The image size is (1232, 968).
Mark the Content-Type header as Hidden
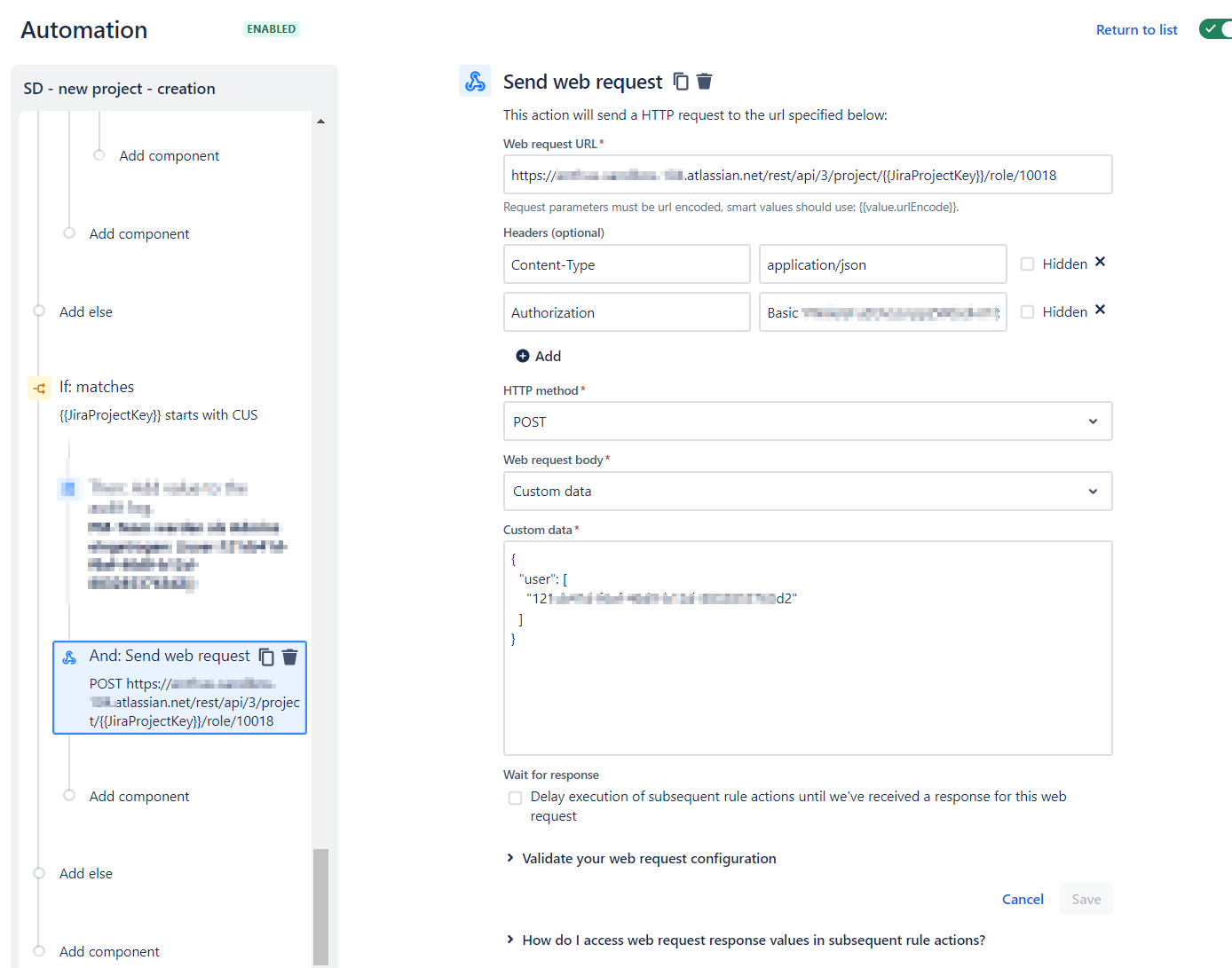tap(1027, 264)
